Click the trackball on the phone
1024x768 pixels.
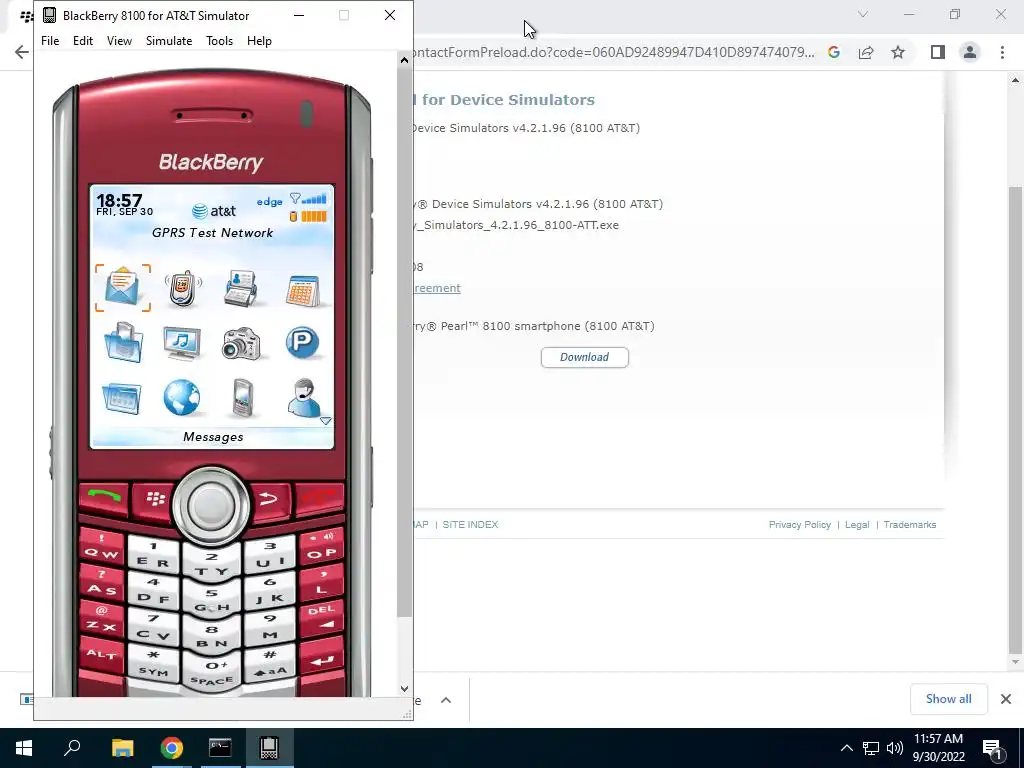pos(211,505)
